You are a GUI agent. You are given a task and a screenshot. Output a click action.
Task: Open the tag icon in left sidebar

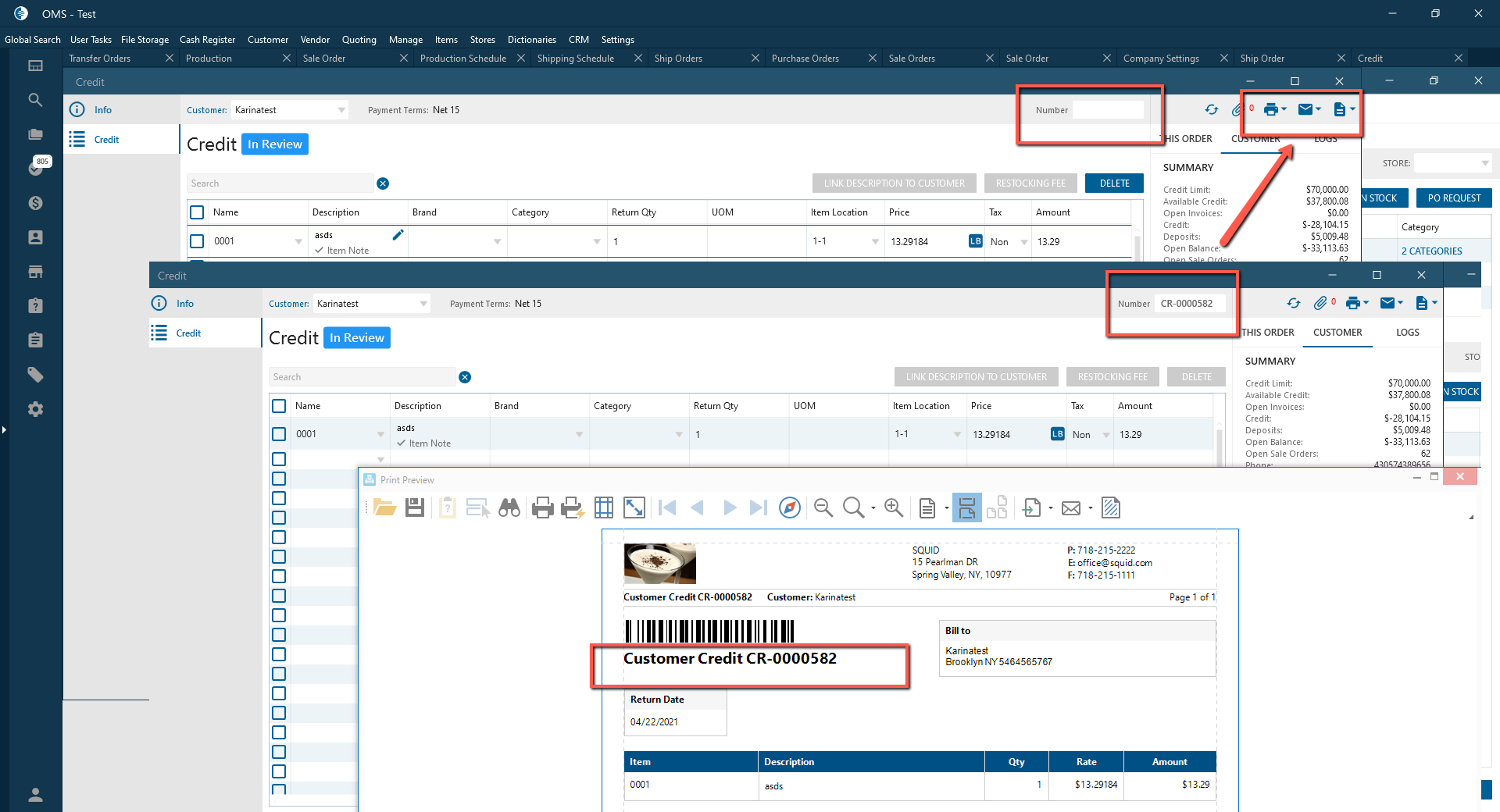(x=35, y=375)
